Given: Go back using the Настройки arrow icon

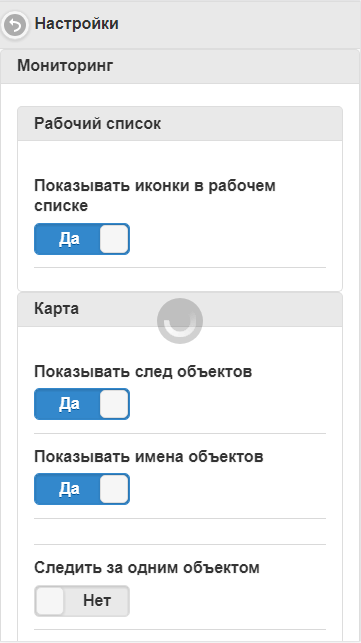Looking at the screenshot, I should 15,25.
